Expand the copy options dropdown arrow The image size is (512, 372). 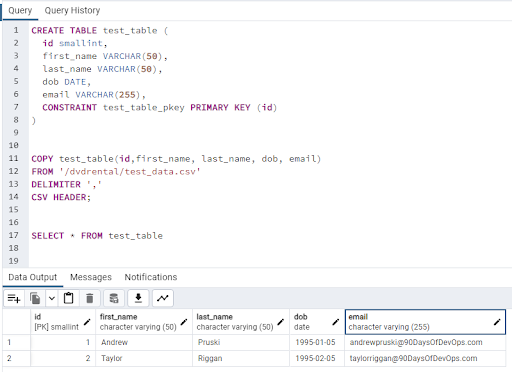[x=52, y=298]
